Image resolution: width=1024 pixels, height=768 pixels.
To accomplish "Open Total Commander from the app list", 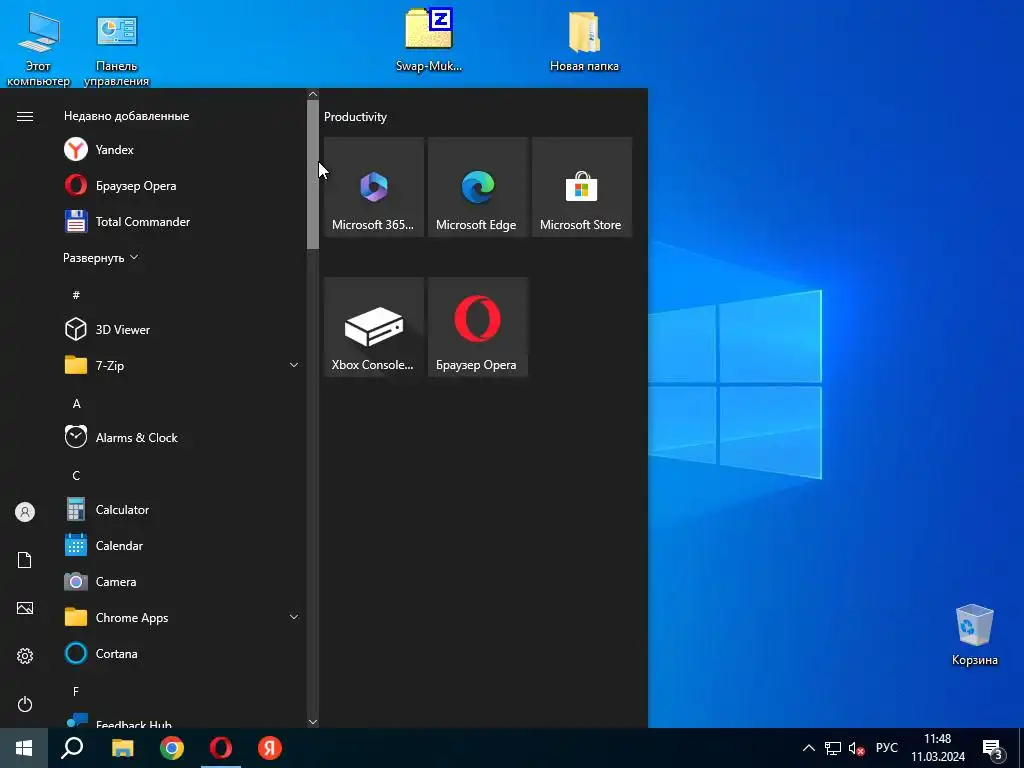I will (x=180, y=221).
